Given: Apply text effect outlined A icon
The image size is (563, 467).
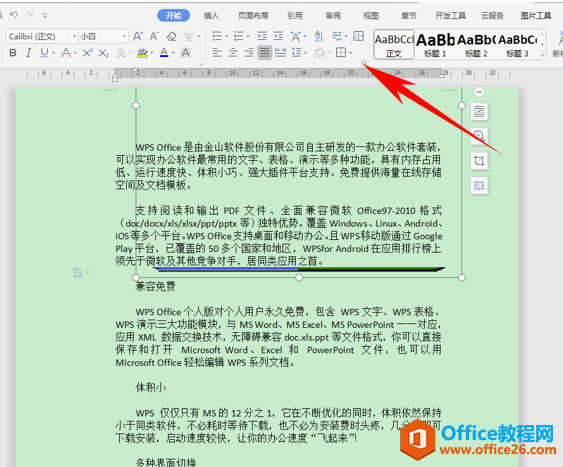Looking at the screenshot, I should pyautogui.click(x=121, y=53).
